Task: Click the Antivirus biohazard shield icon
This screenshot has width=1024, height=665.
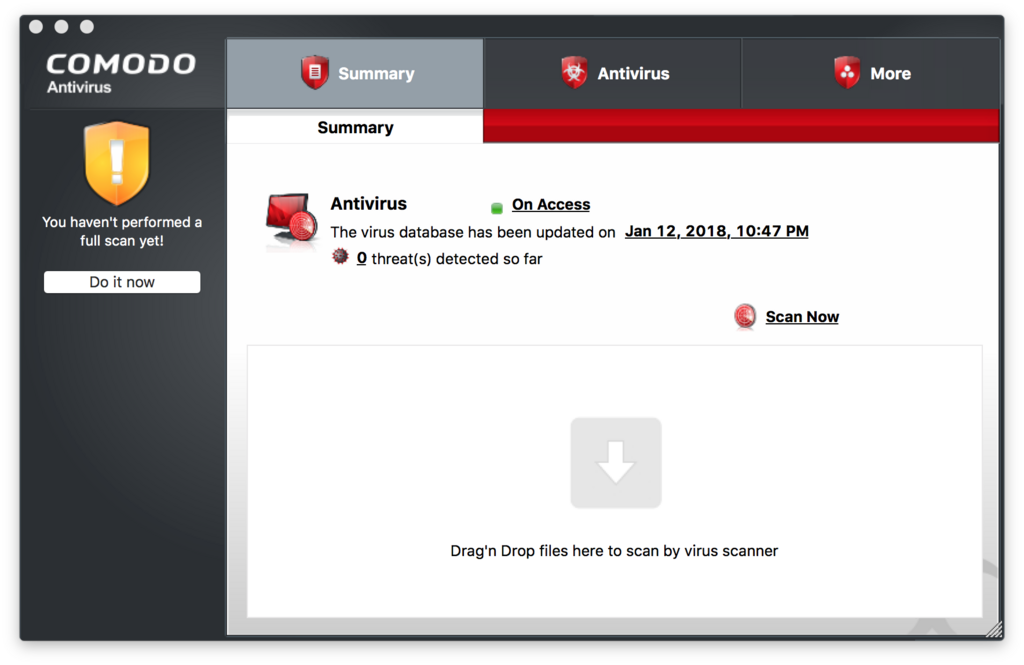Action: click(574, 73)
